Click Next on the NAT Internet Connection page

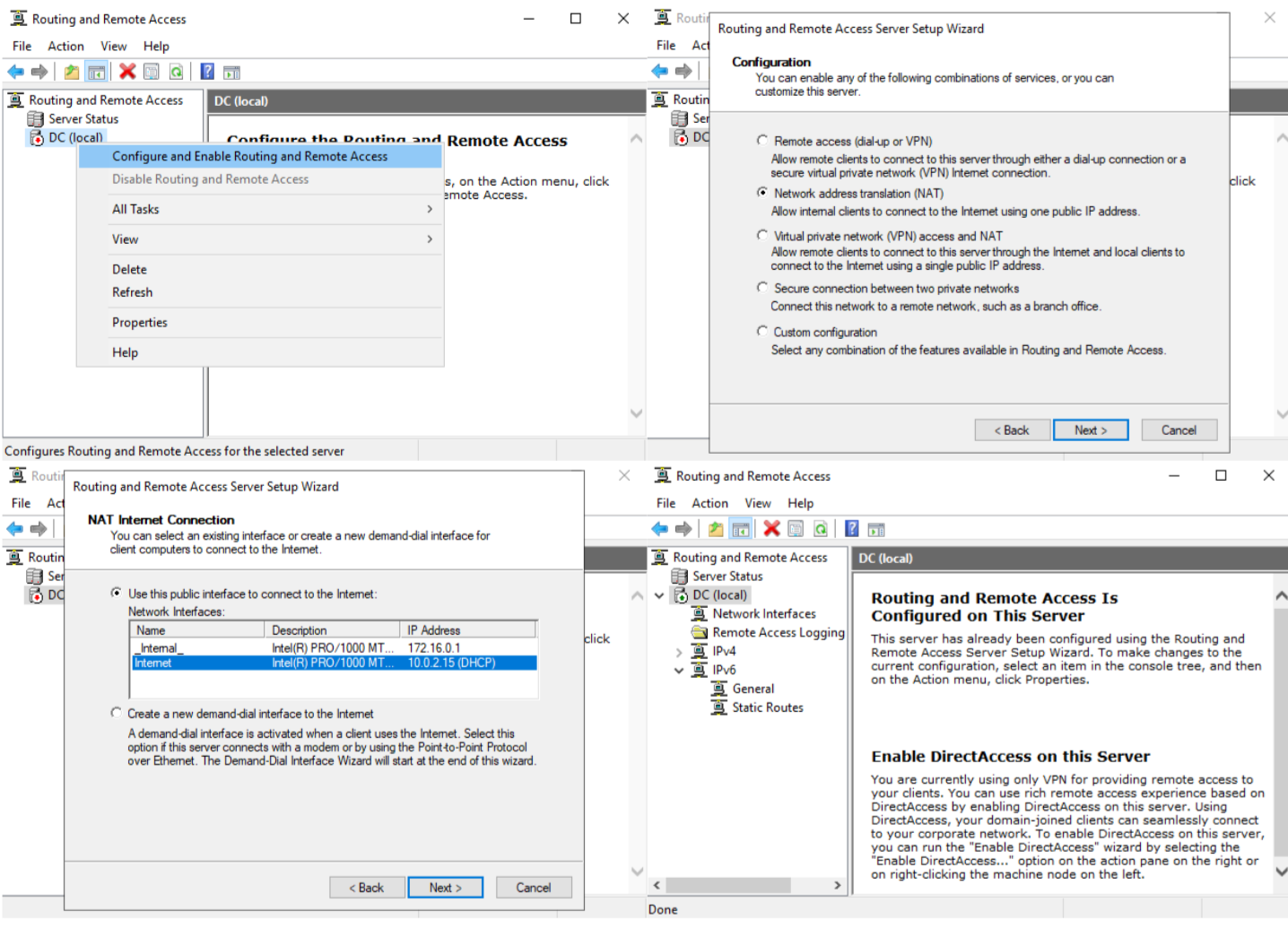pyautogui.click(x=445, y=888)
